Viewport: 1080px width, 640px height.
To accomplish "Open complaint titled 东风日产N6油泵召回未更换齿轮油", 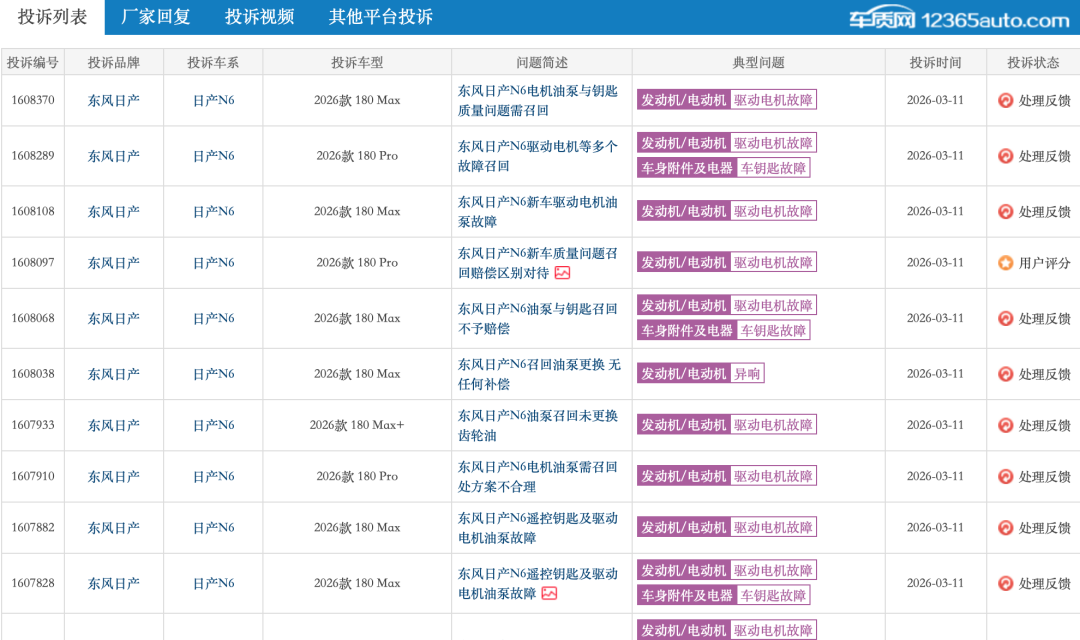I will 537,425.
